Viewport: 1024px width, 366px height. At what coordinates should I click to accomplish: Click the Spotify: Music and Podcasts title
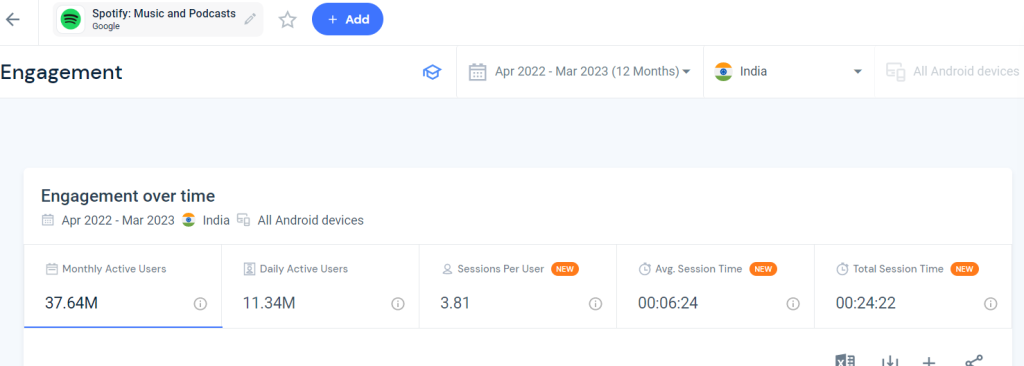coord(164,14)
